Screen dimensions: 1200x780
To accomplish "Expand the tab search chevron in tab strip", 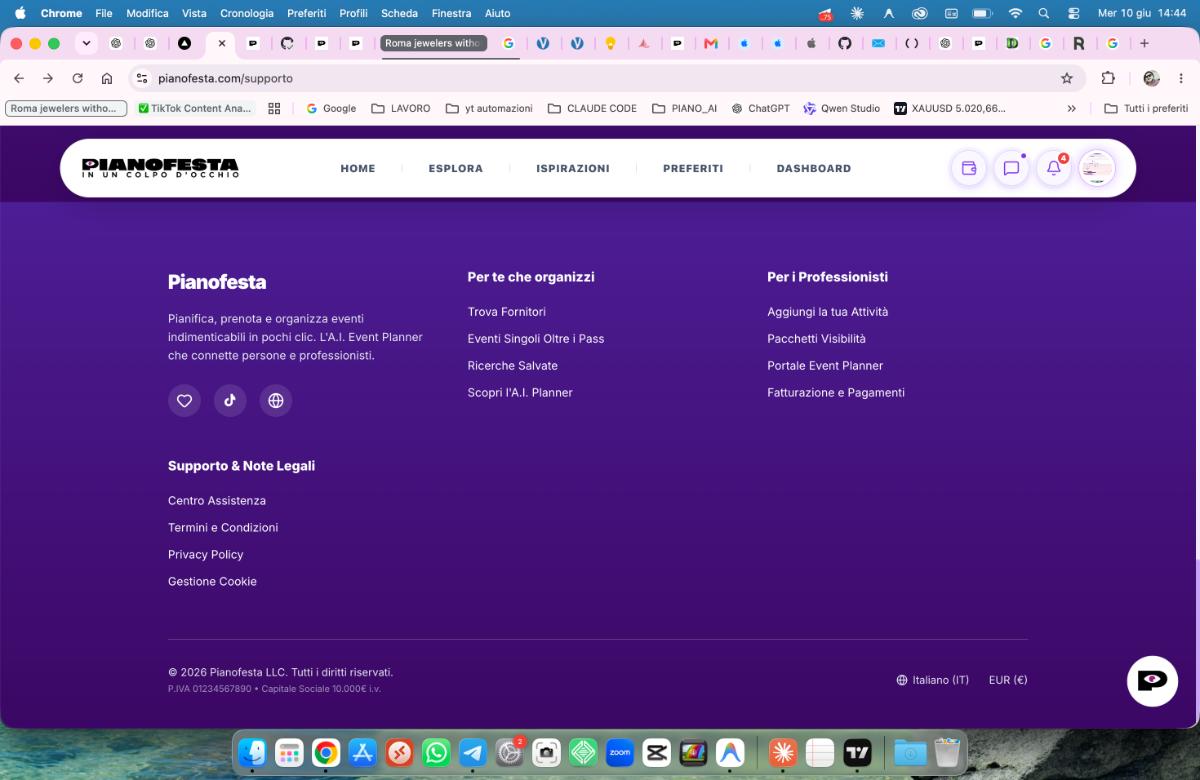I will pos(86,43).
